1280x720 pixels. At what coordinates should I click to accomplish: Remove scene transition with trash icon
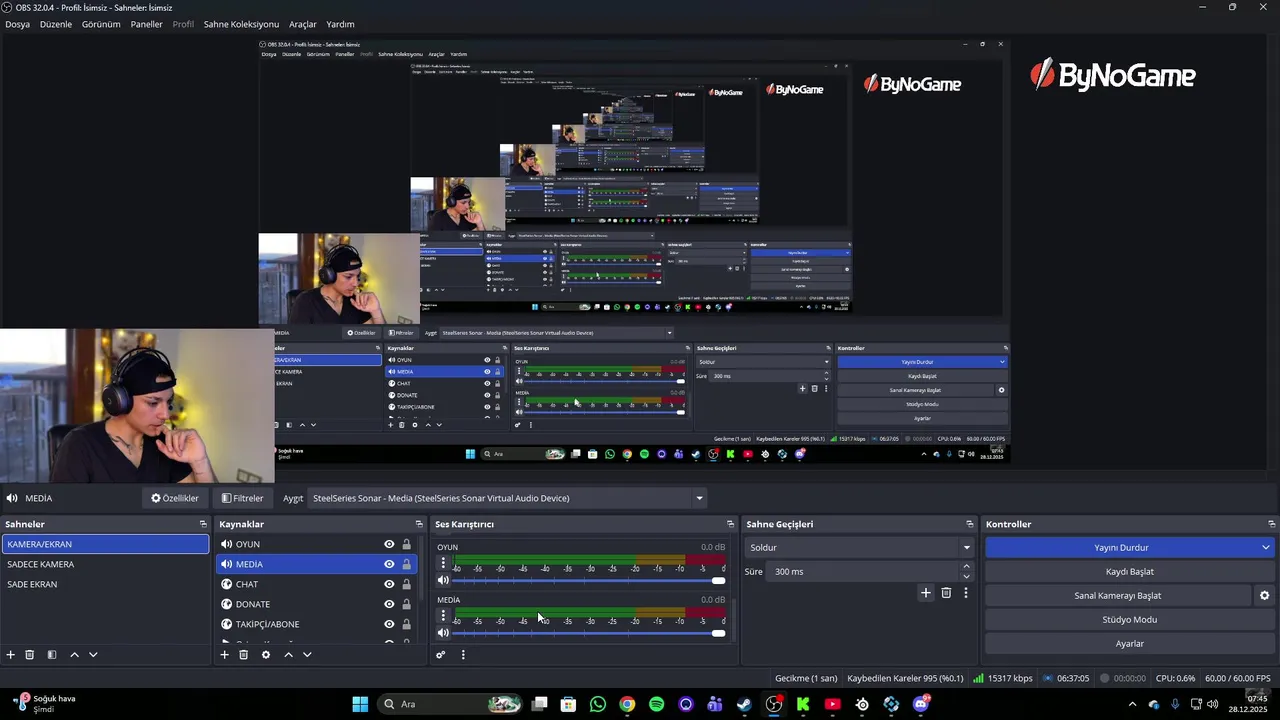pos(946,593)
